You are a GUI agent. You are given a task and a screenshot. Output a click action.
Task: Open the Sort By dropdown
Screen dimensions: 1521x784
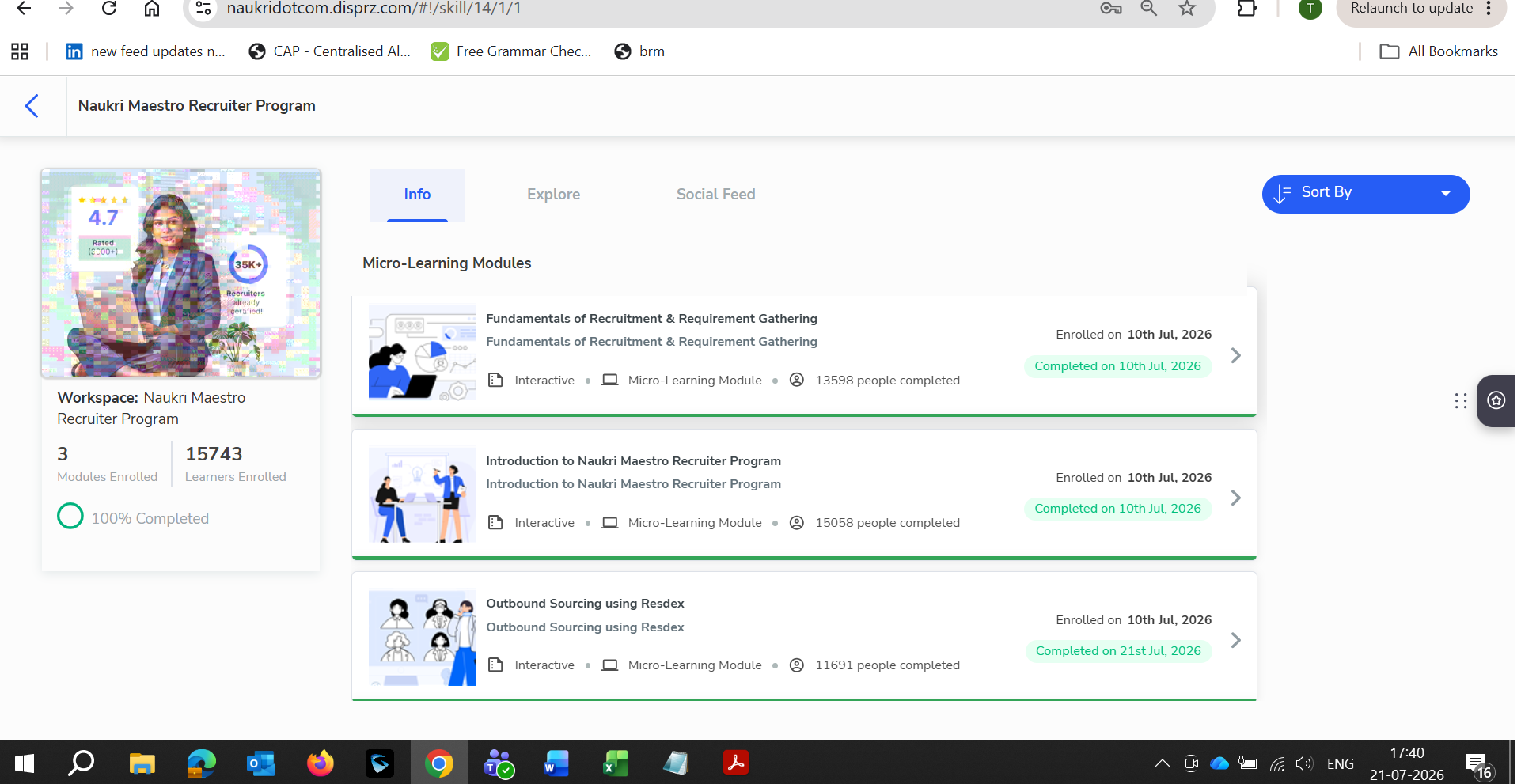tap(1366, 194)
